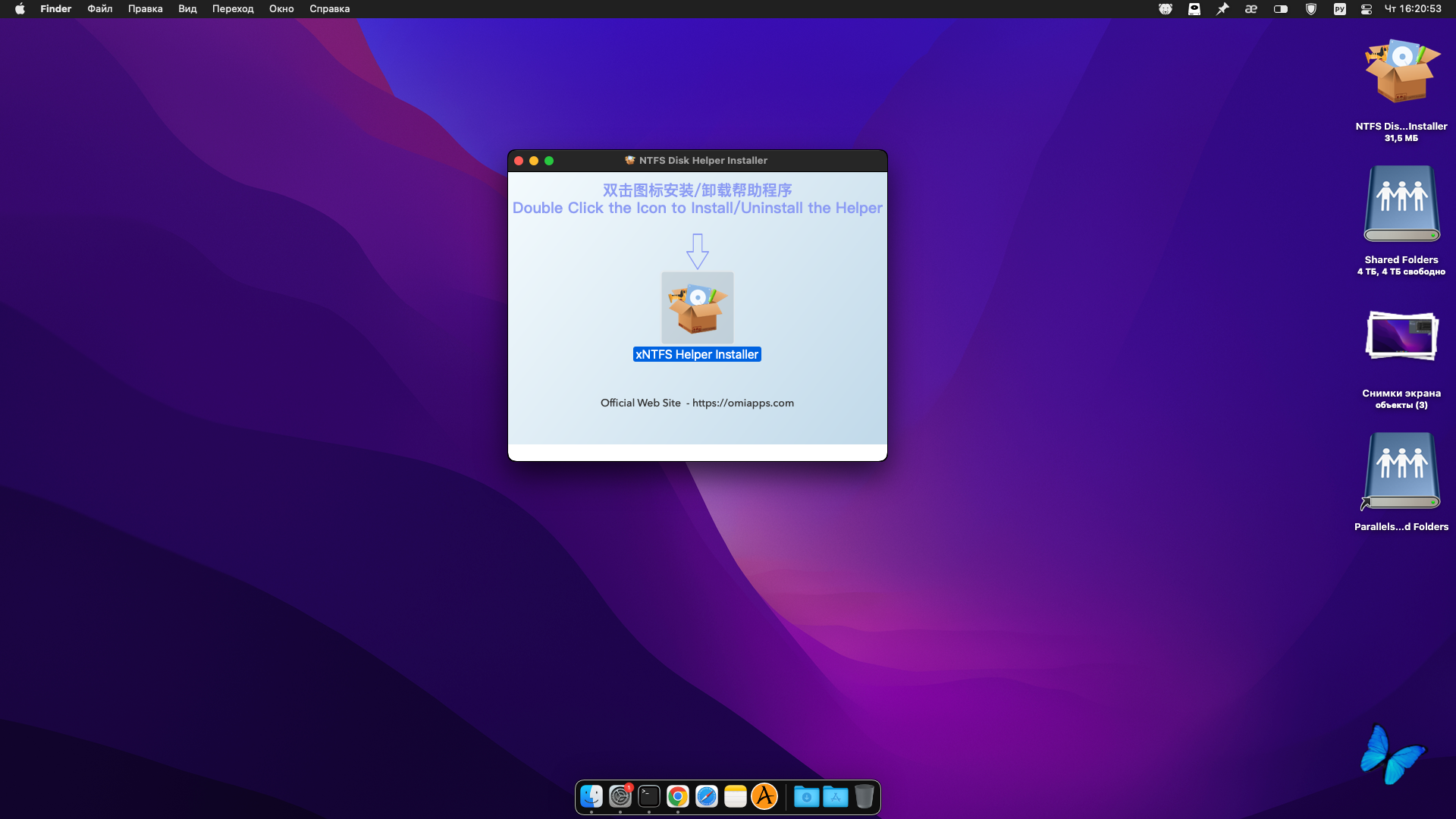
Task: Open the Снимки экрана desktop stack
Action: tap(1401, 337)
